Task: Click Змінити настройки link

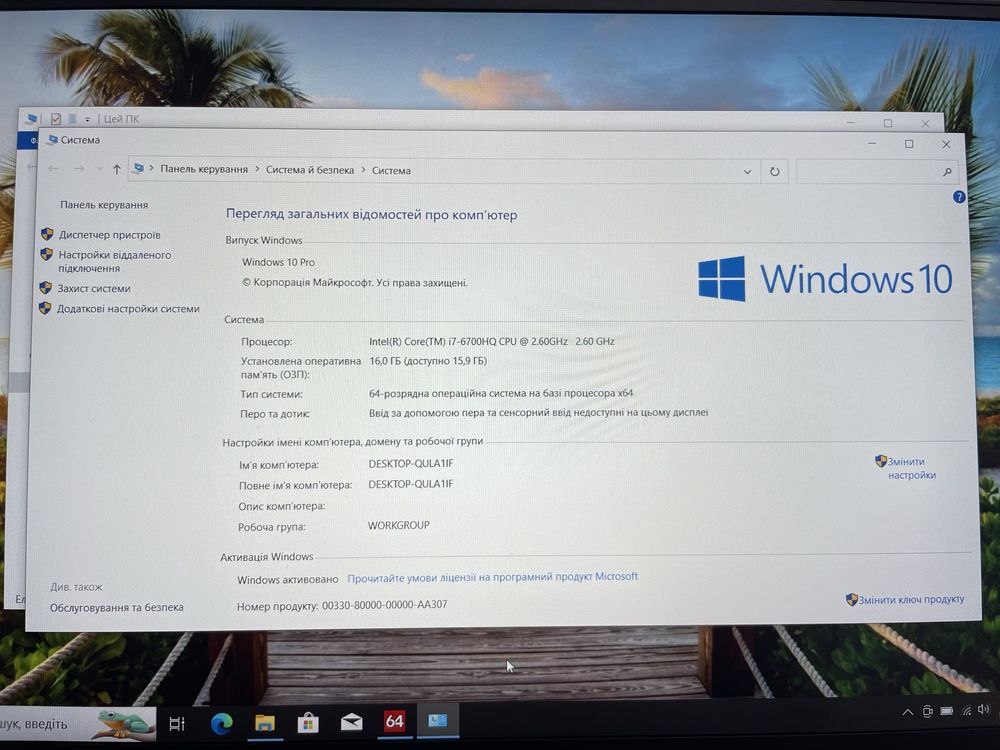Action: [912, 468]
